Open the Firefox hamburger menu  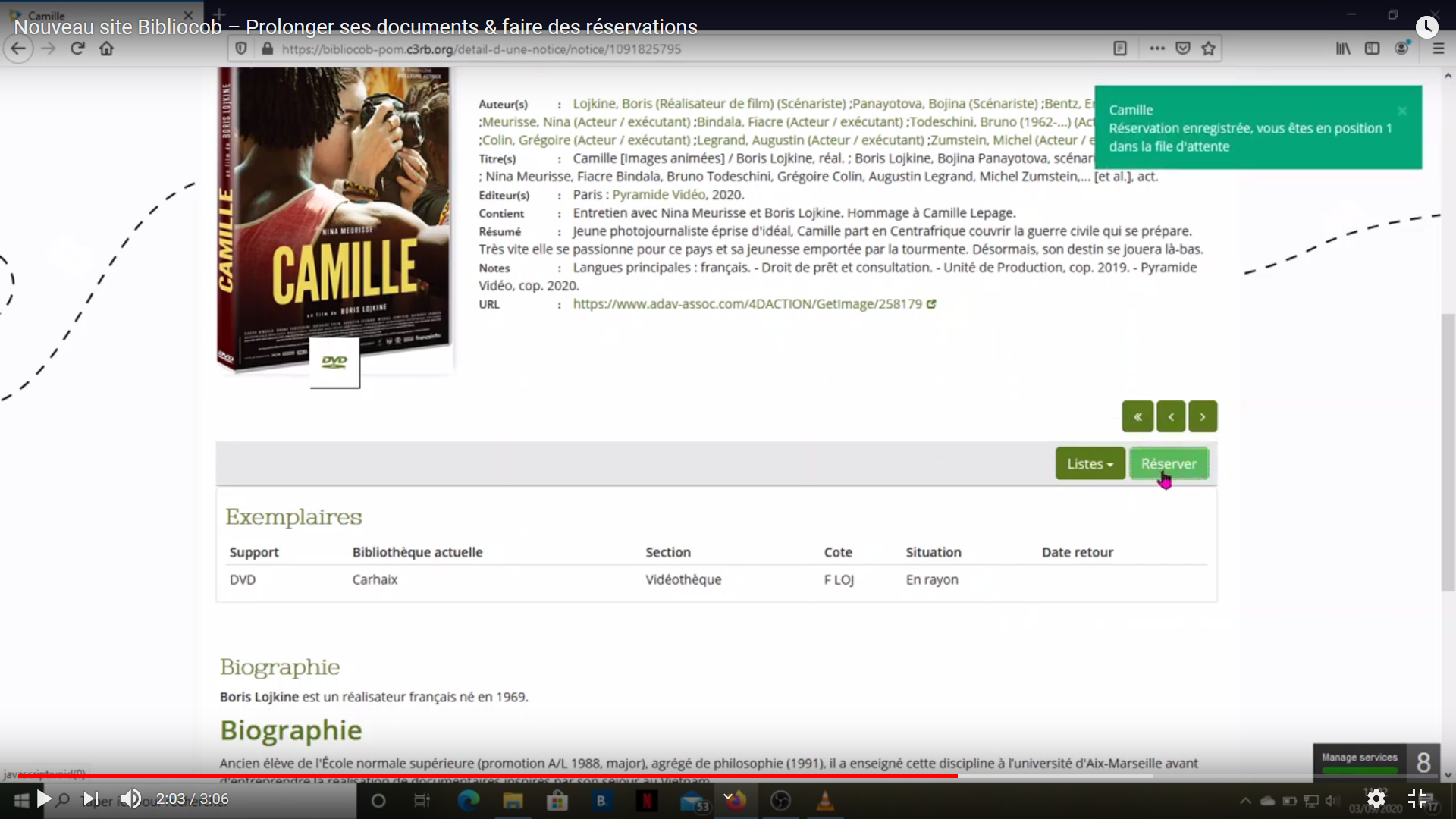[x=1438, y=49]
